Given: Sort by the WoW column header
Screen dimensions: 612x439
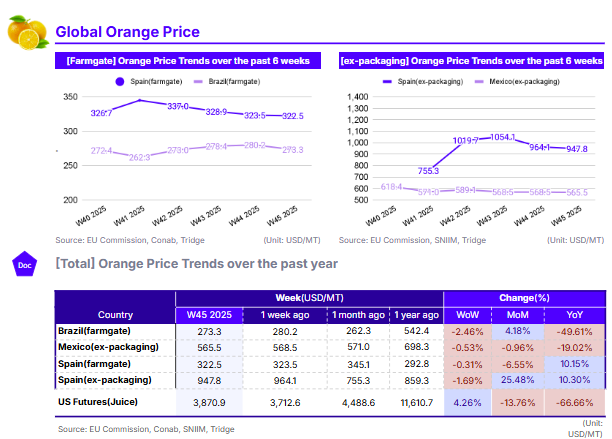Looking at the screenshot, I should [467, 314].
